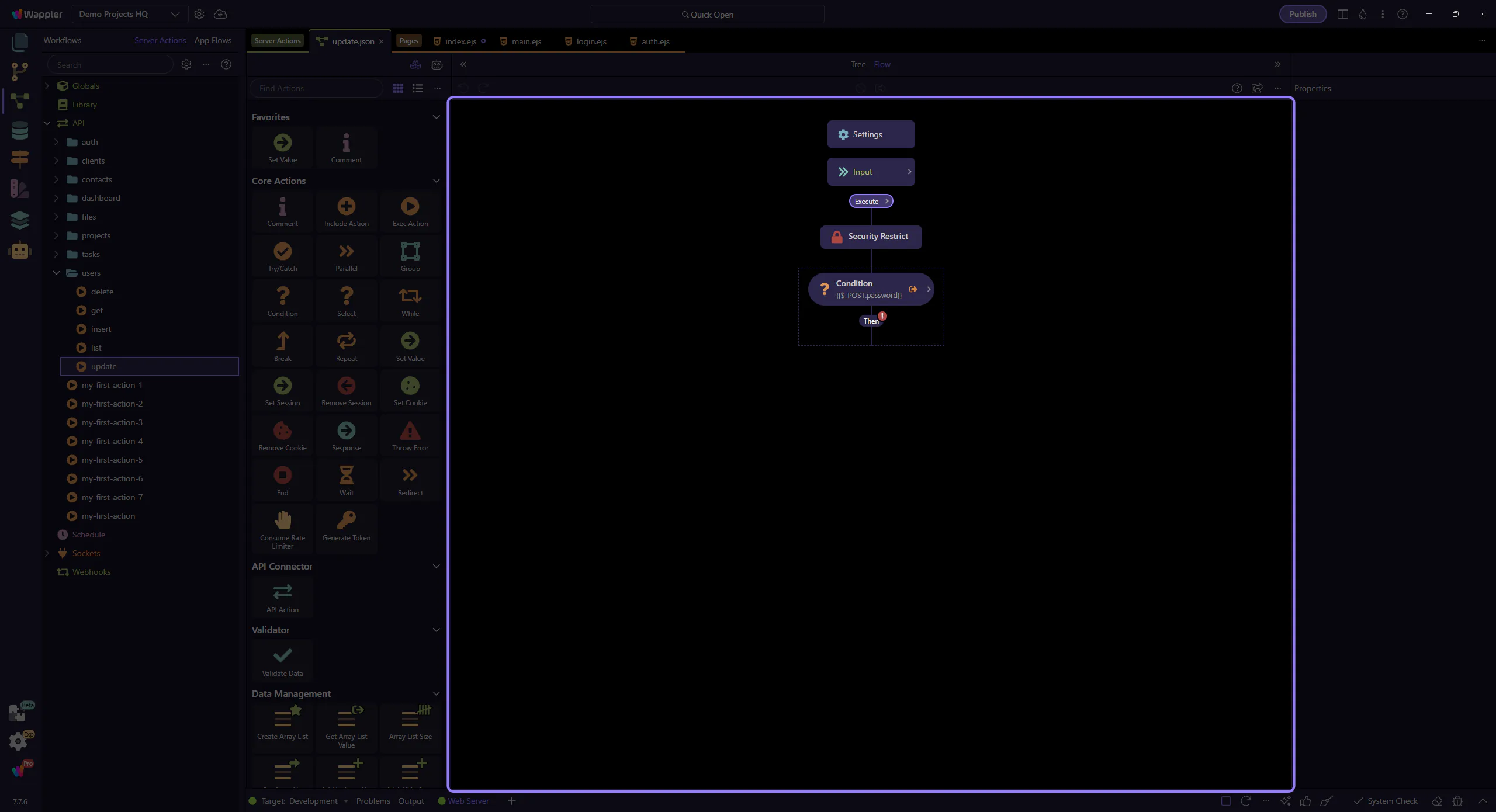This screenshot has width=1496, height=812.
Task: Click the Execute step button
Action: click(870, 202)
